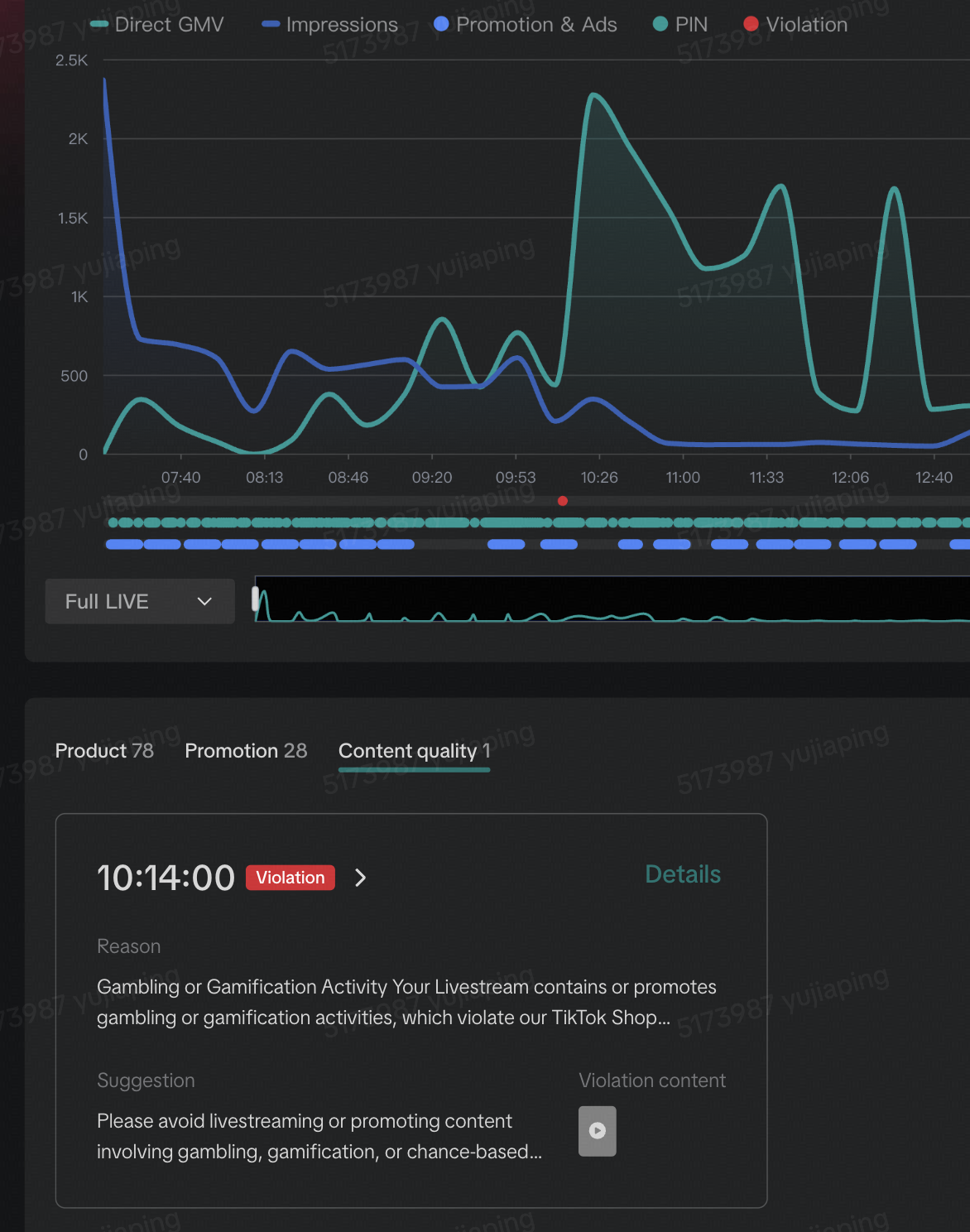
Task: Toggle Promotion & Ads legend item
Action: pyautogui.click(x=525, y=25)
